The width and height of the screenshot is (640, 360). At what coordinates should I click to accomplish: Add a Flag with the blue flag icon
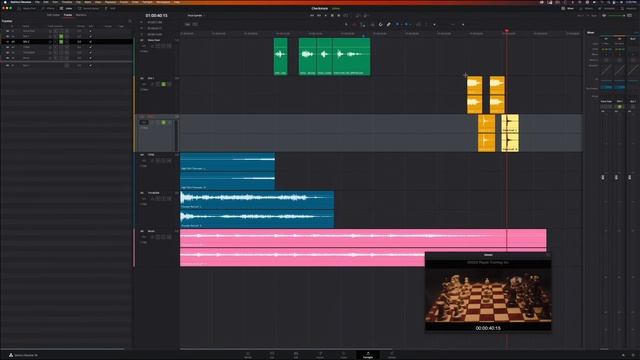(397, 24)
